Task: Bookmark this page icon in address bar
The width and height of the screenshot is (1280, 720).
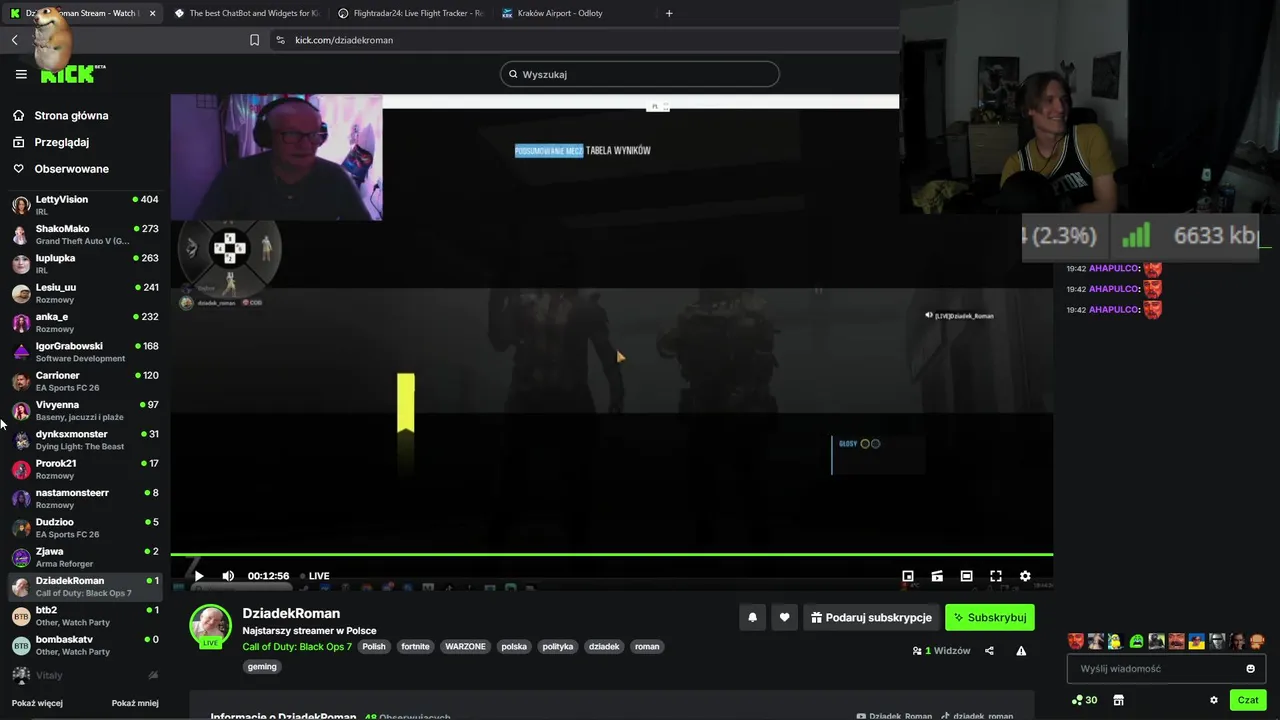Action: point(254,40)
